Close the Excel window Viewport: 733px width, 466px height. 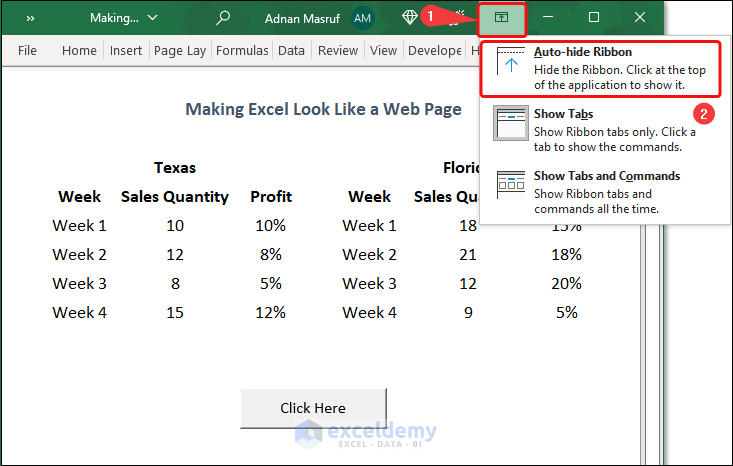pyautogui.click(x=640, y=18)
